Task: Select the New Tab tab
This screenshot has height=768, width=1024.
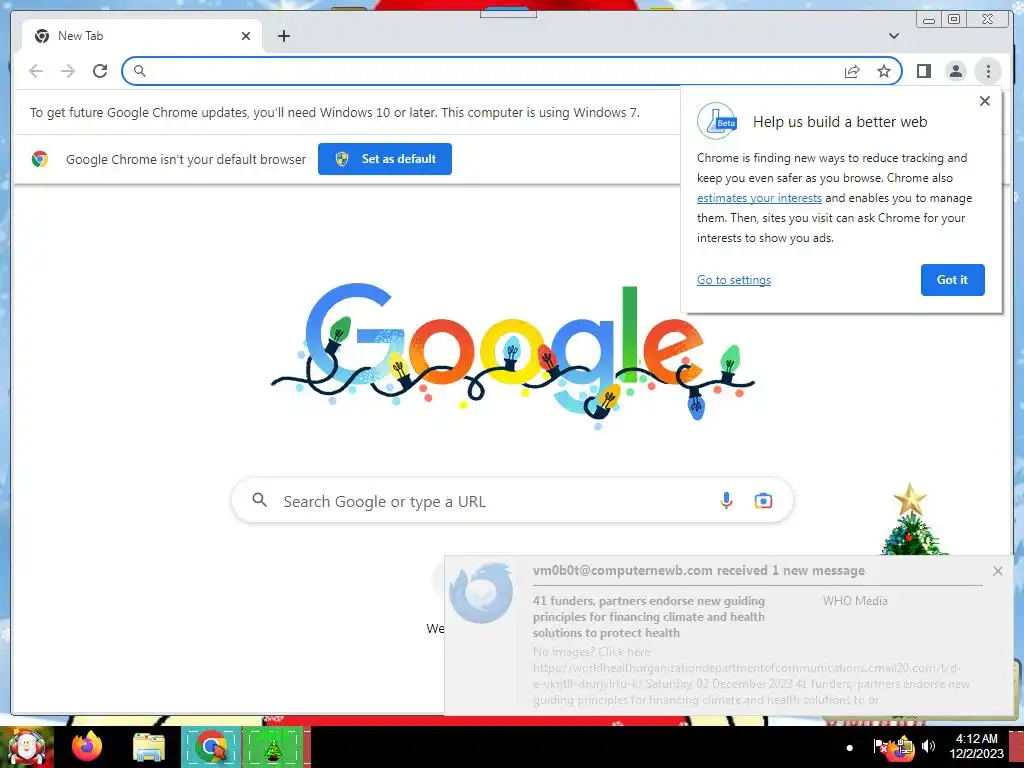Action: [142, 36]
